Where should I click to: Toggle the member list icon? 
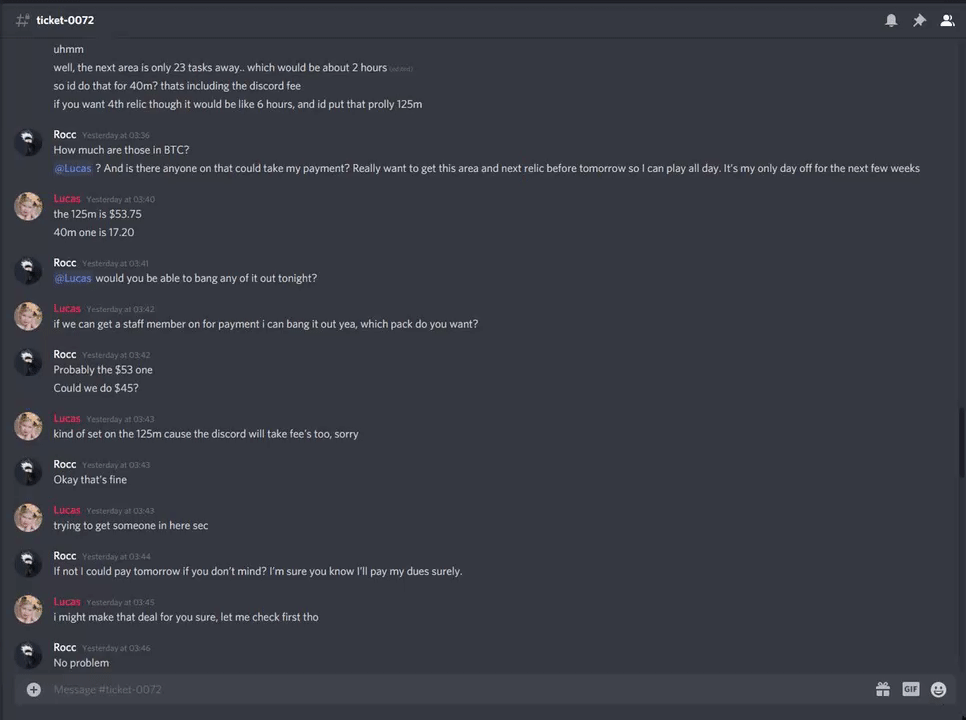click(946, 20)
